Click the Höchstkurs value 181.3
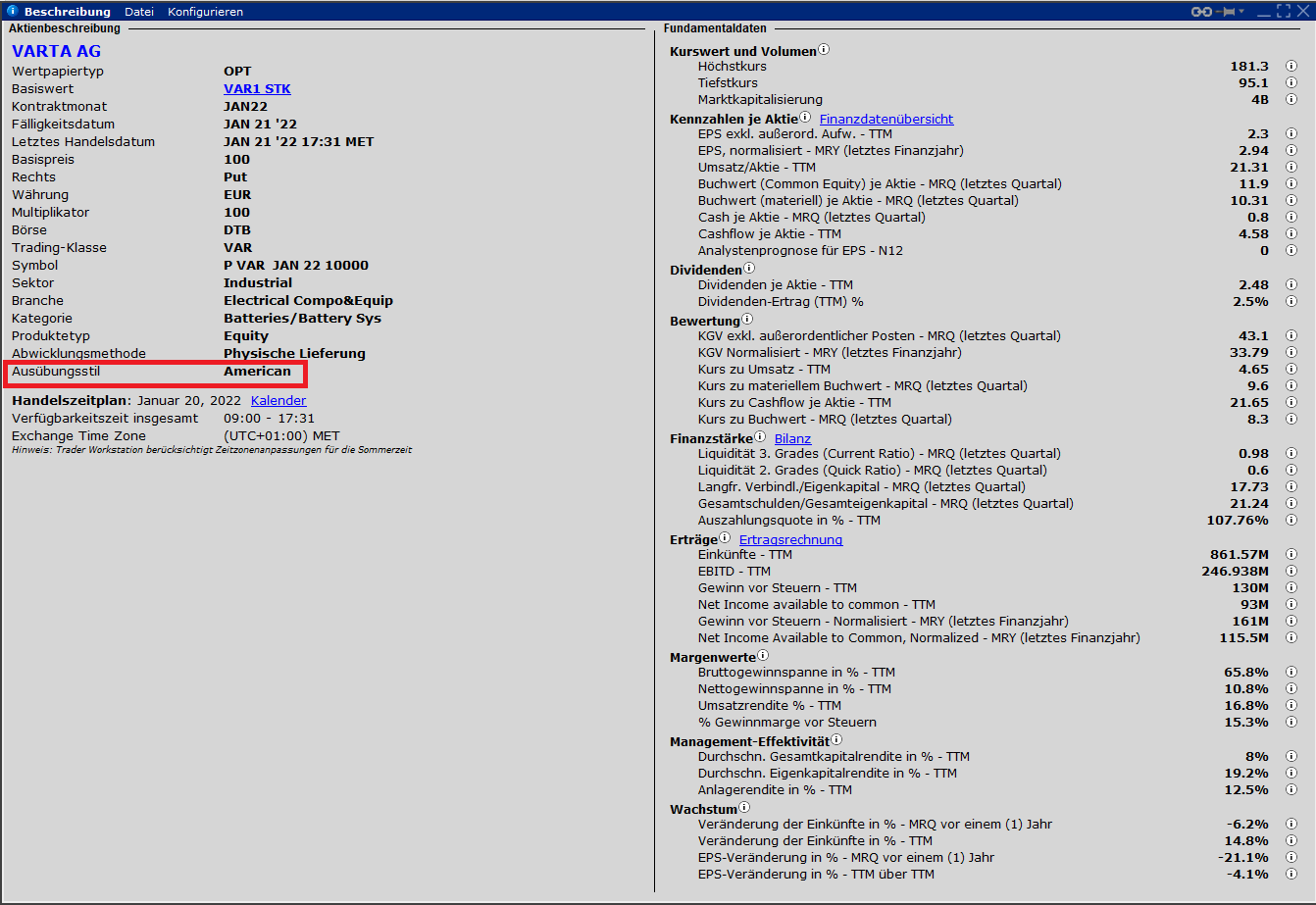This screenshot has width=1316, height=905. click(1249, 67)
